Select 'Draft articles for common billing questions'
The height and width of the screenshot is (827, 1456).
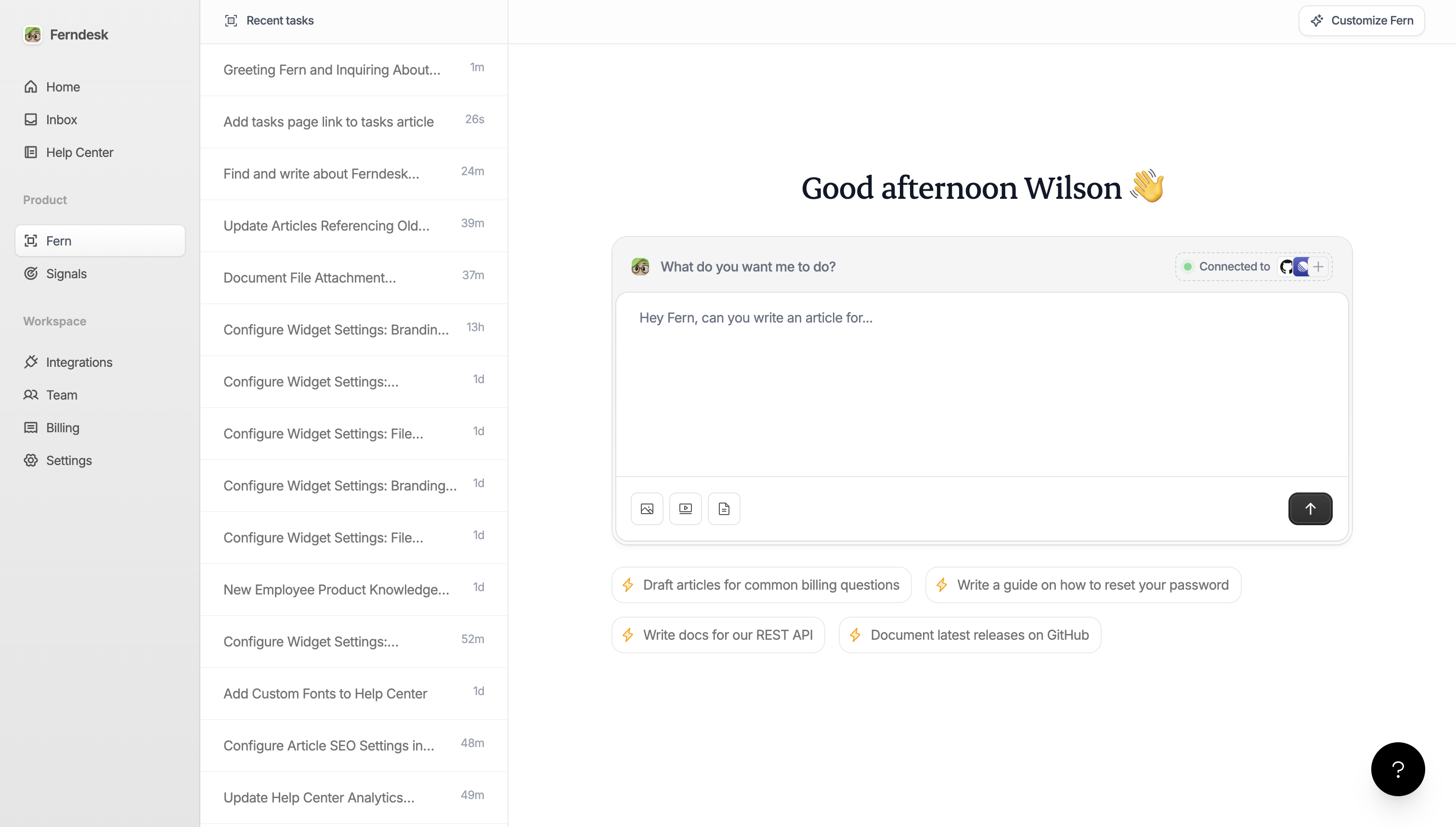tap(761, 585)
